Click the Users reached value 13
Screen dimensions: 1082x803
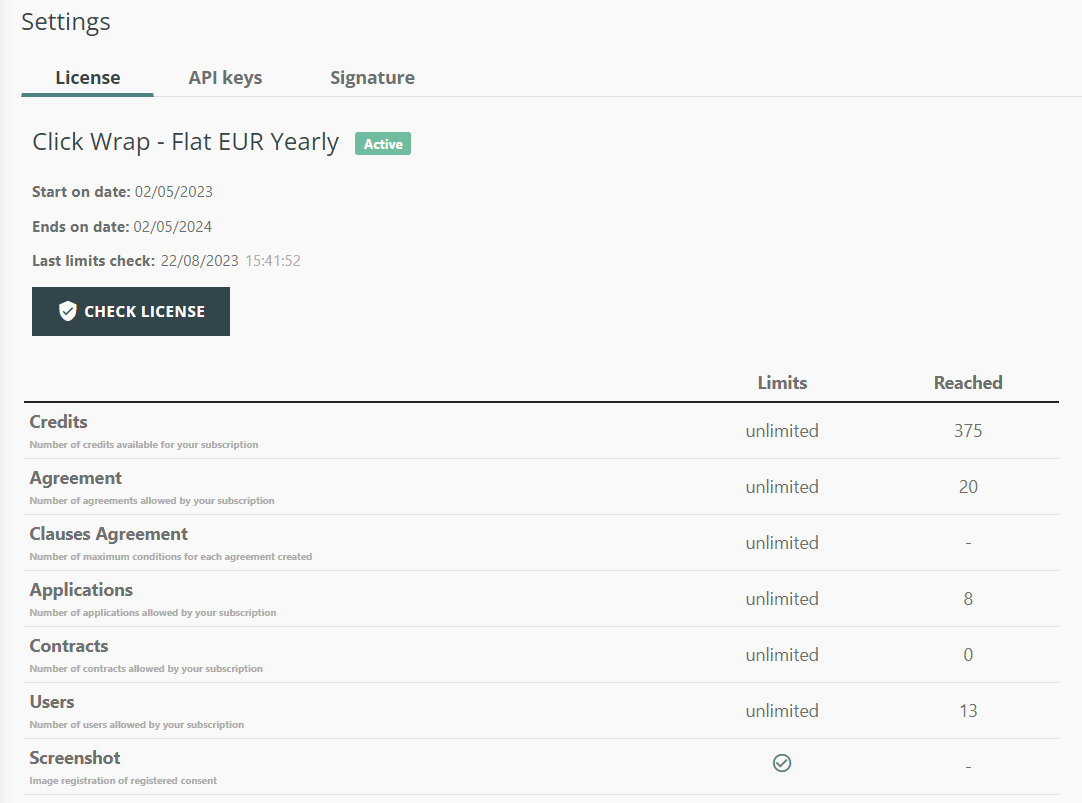(968, 711)
